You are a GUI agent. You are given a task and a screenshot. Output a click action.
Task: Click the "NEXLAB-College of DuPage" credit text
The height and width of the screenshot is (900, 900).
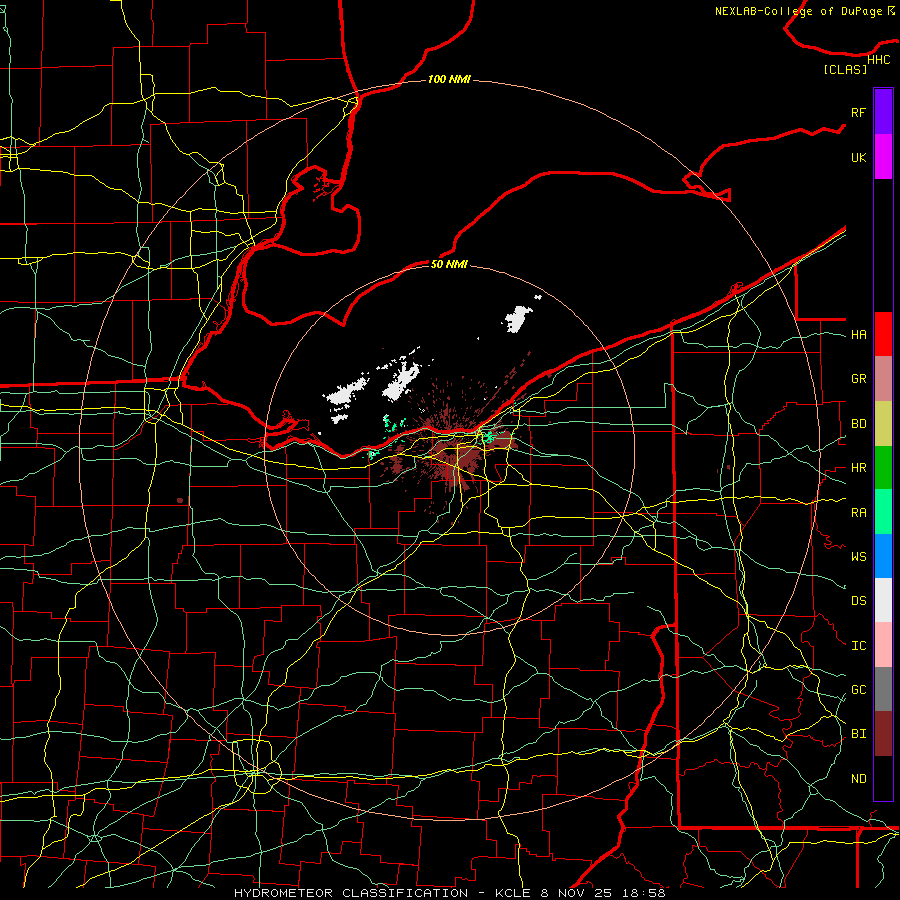click(798, 11)
